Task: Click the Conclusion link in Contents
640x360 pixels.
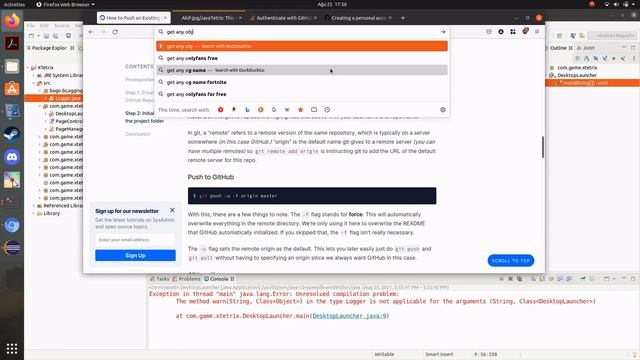Action: click(138, 134)
